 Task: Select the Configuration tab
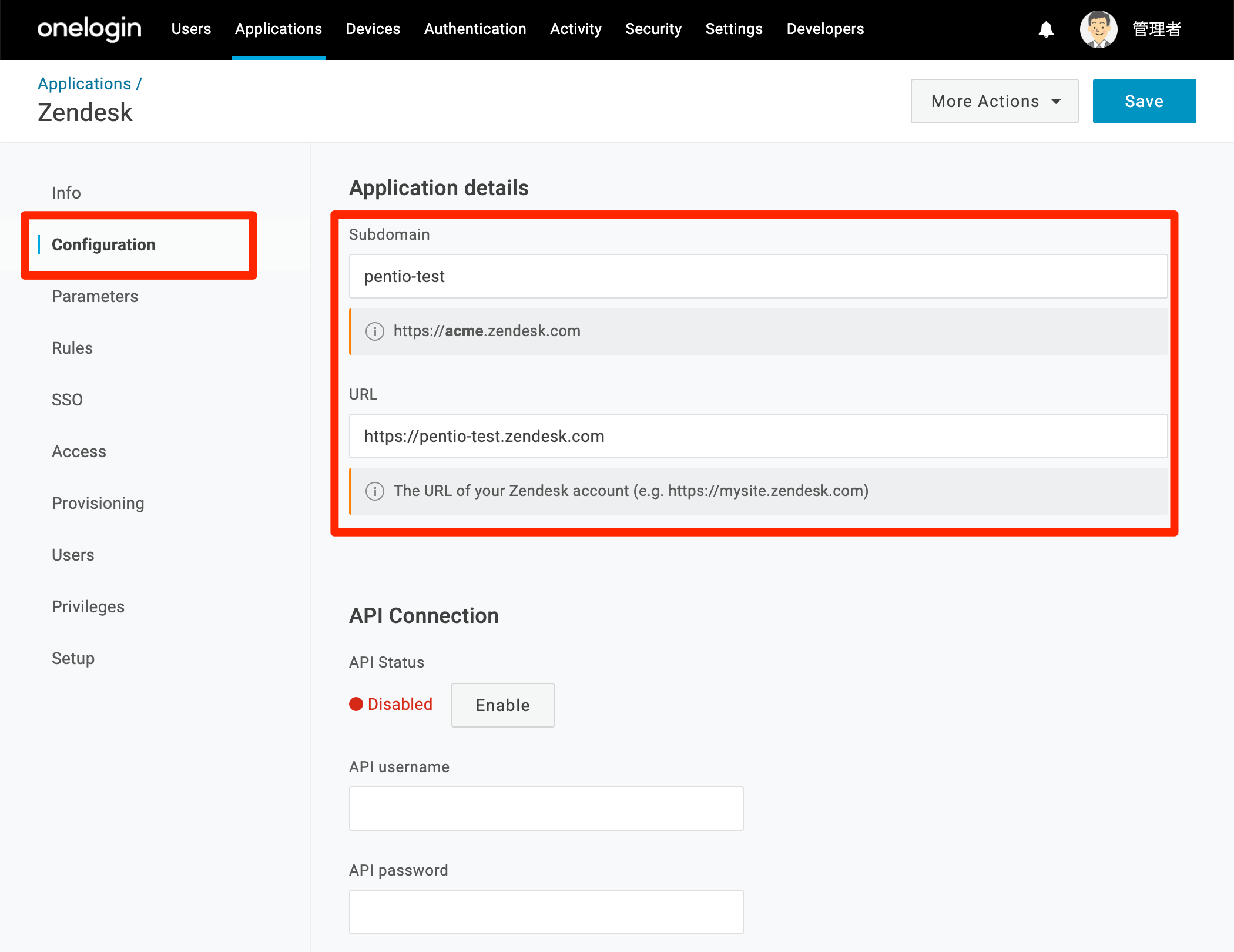click(x=103, y=244)
